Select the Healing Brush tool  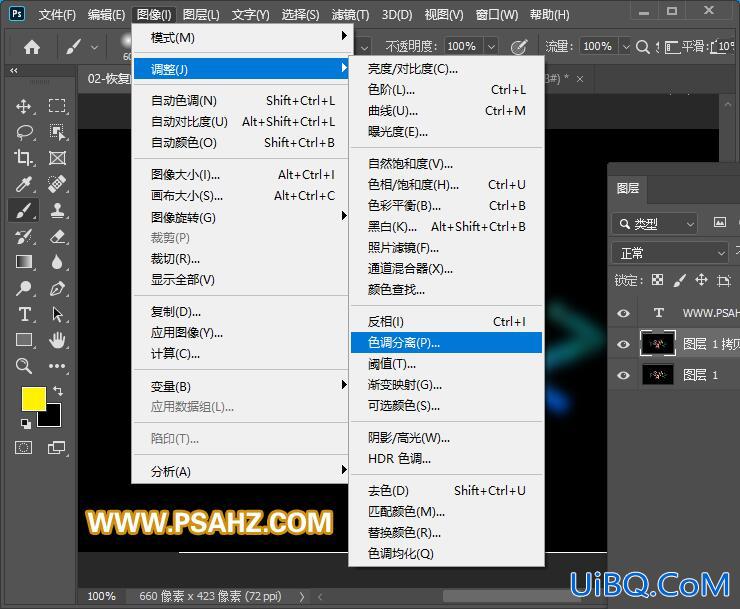[x=57, y=184]
